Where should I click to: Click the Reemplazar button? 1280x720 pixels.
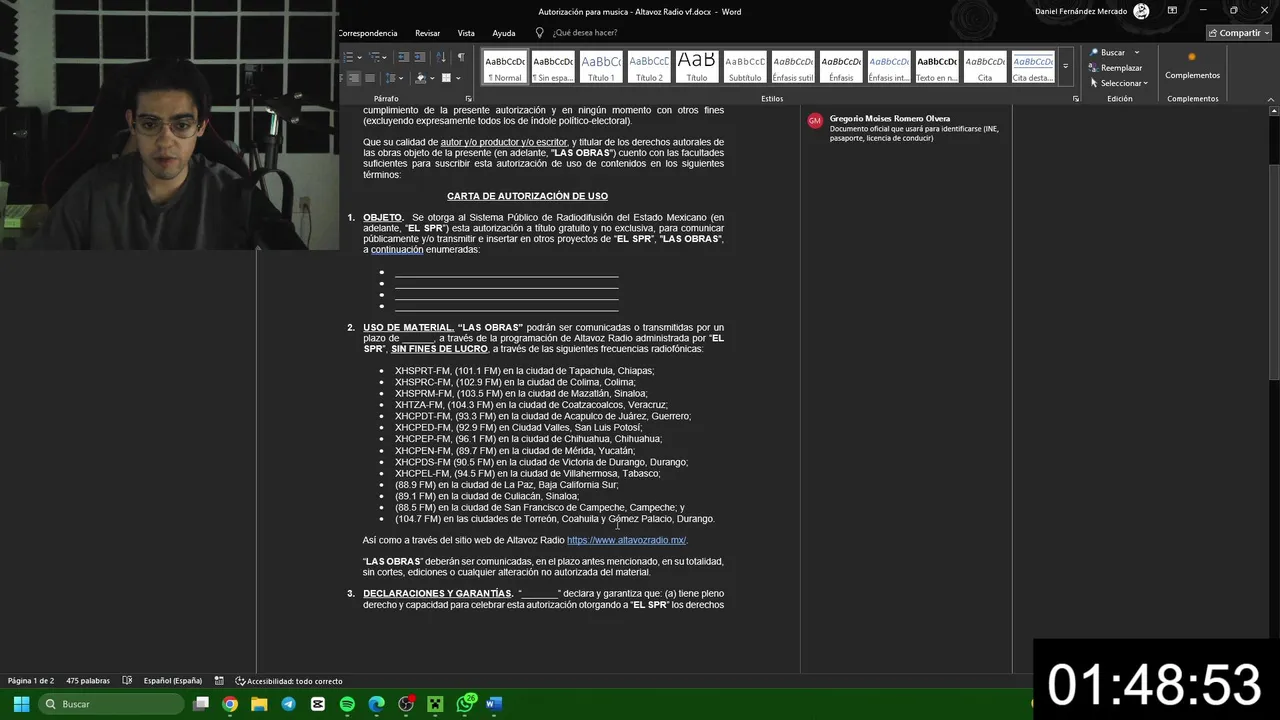point(1115,68)
